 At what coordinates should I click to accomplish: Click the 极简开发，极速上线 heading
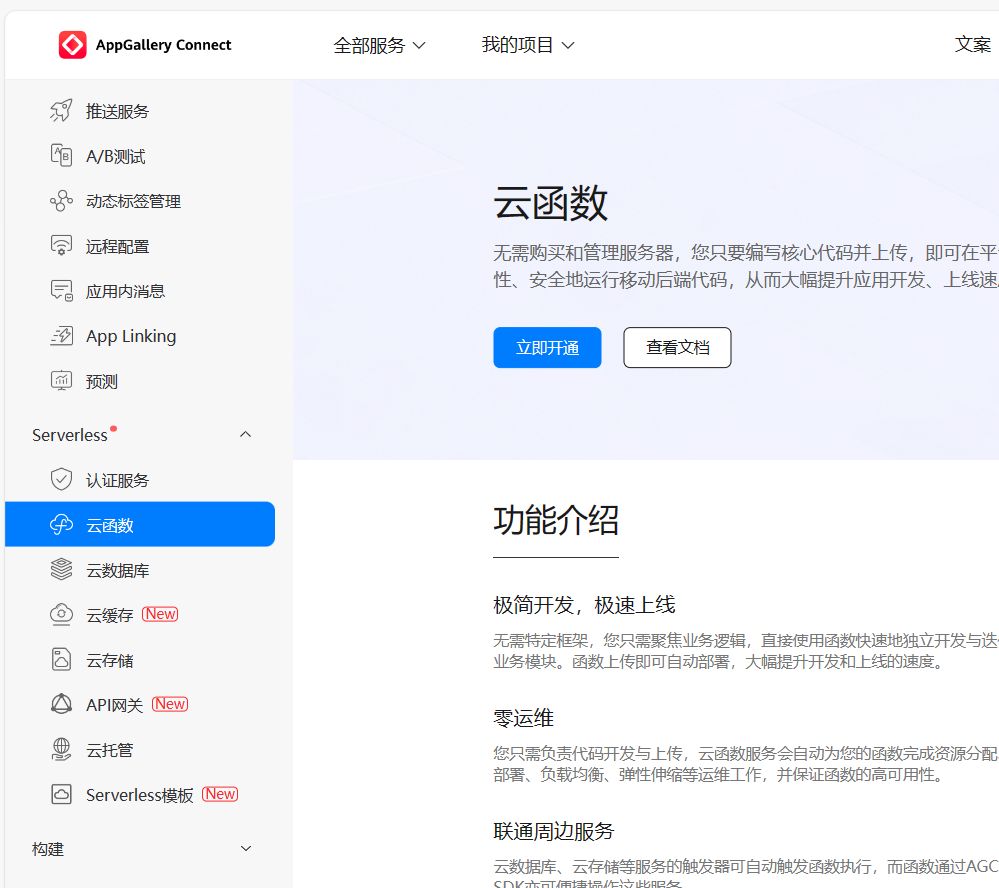[x=584, y=605]
